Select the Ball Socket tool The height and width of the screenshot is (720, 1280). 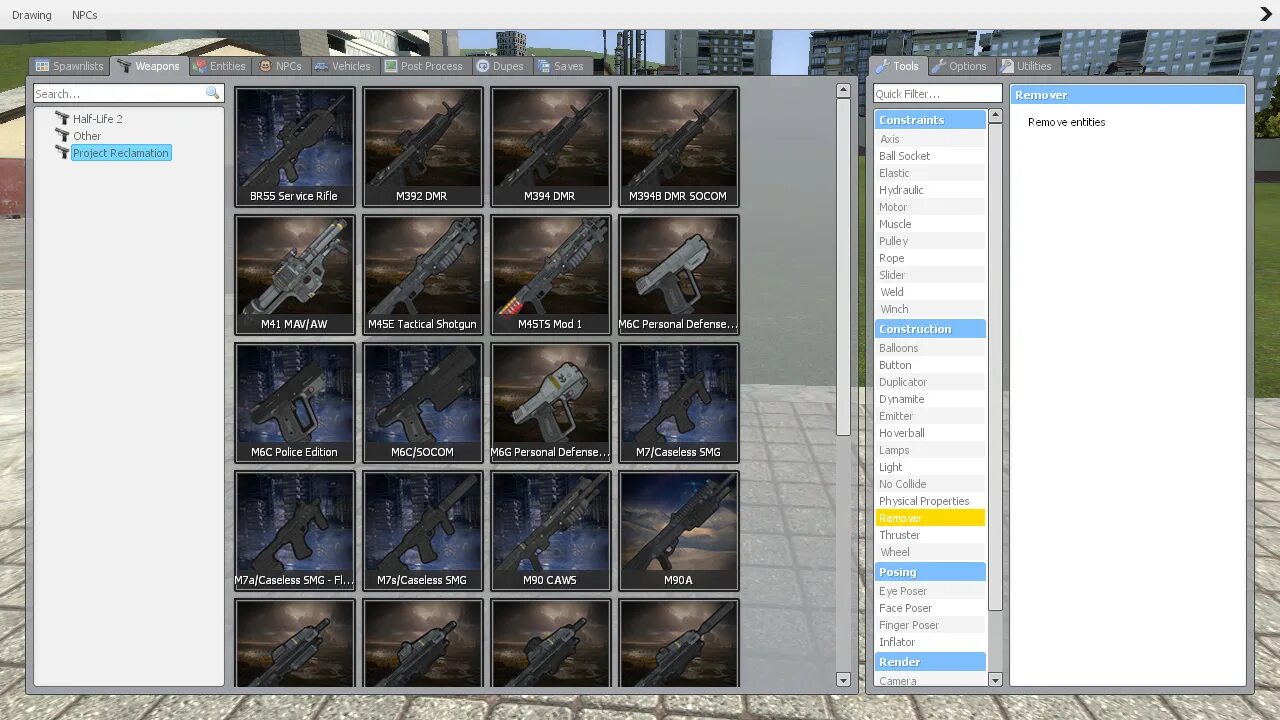click(x=930, y=156)
